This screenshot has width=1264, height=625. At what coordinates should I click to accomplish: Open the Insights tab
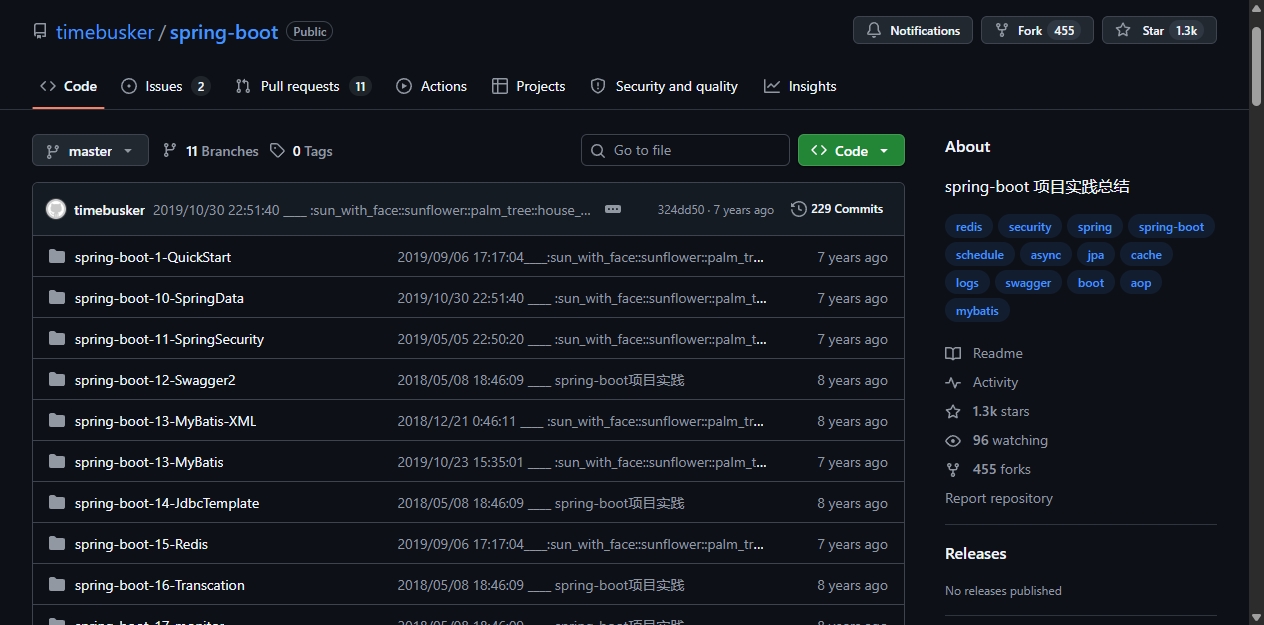(800, 86)
